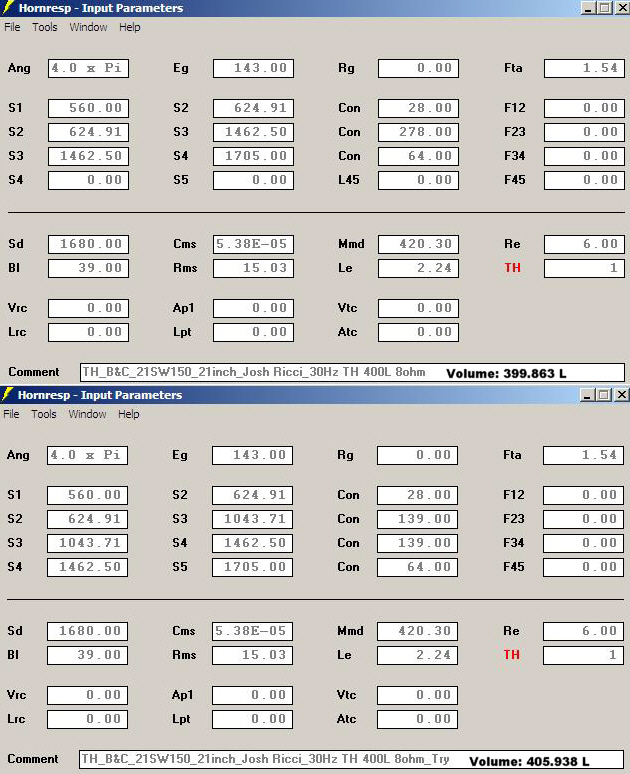
Task: Open Help menu in bottom Hornresp window
Action: [x=129, y=414]
